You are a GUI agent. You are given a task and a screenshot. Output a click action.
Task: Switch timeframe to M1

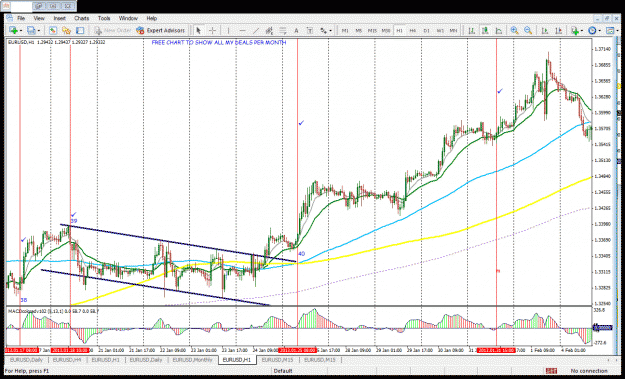click(x=345, y=31)
